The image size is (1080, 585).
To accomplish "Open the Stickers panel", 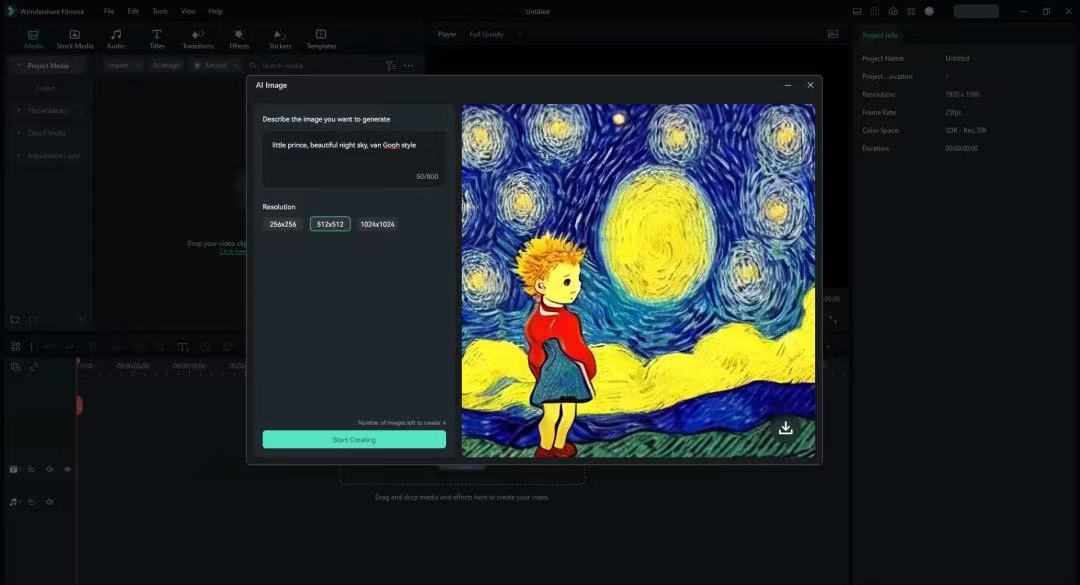I will pyautogui.click(x=280, y=39).
